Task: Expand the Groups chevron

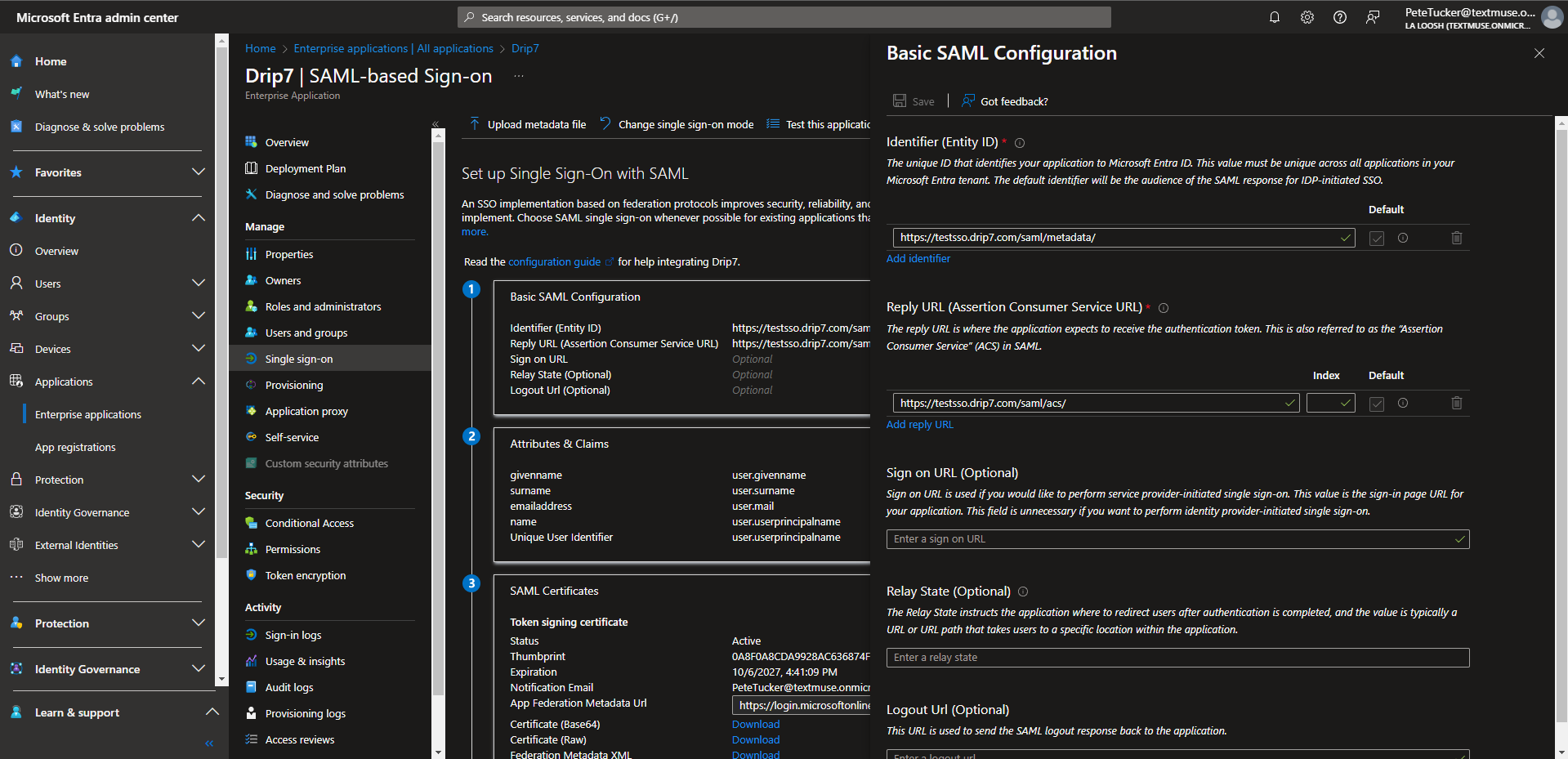Action: pyautogui.click(x=199, y=315)
